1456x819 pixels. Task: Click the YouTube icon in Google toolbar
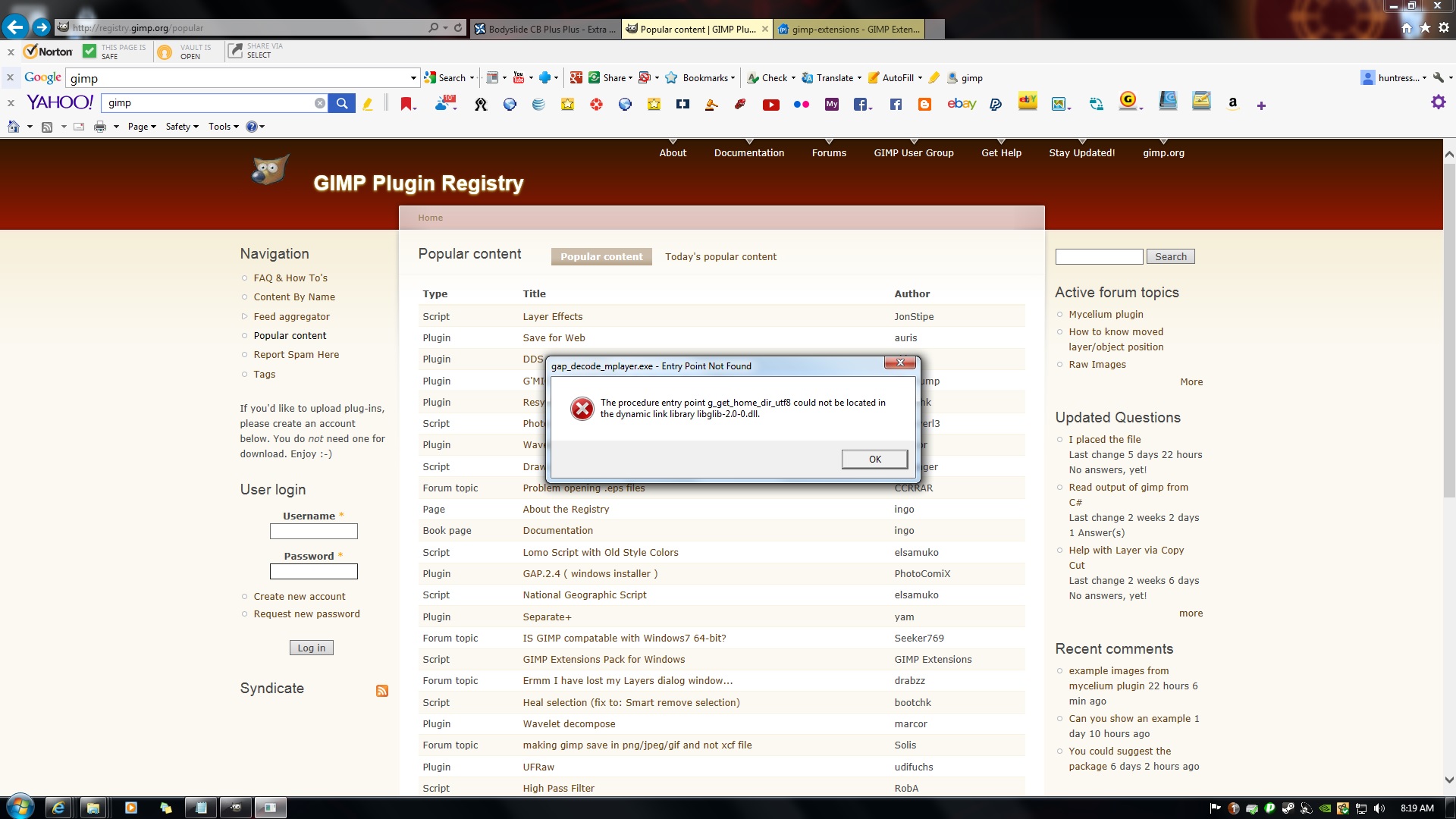519,77
